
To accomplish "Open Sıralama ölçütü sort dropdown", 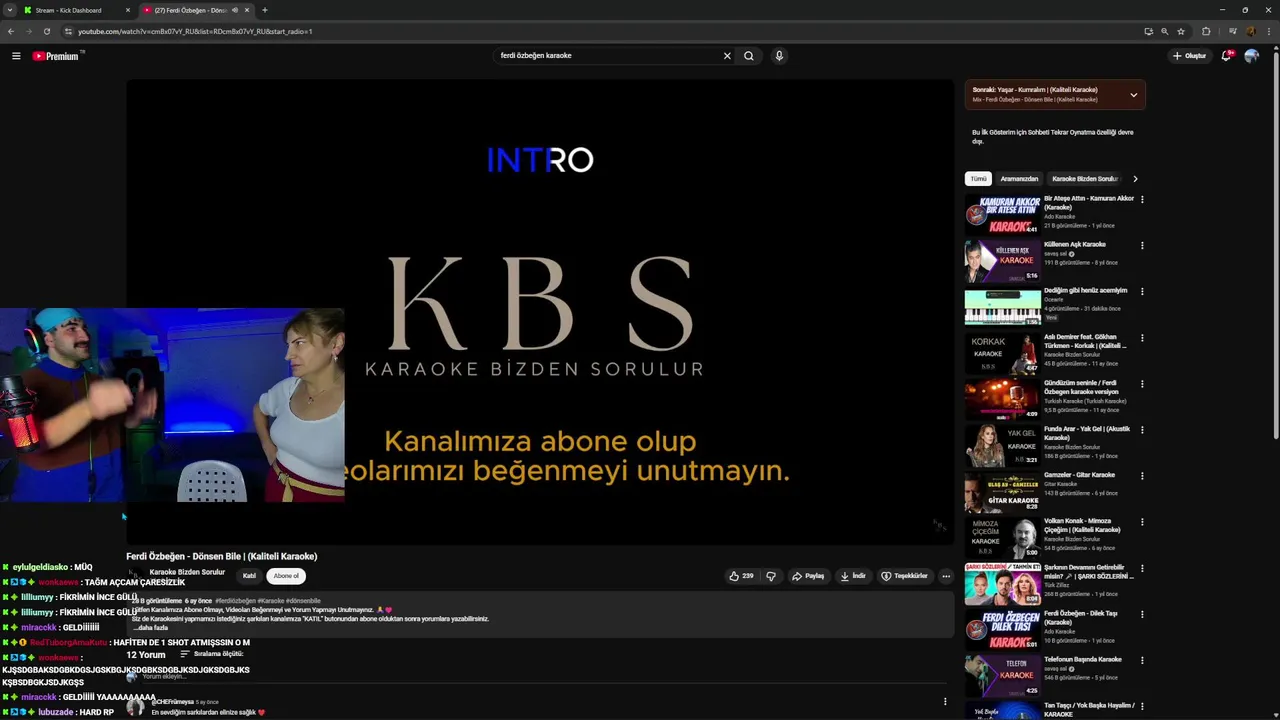I will [210, 654].
